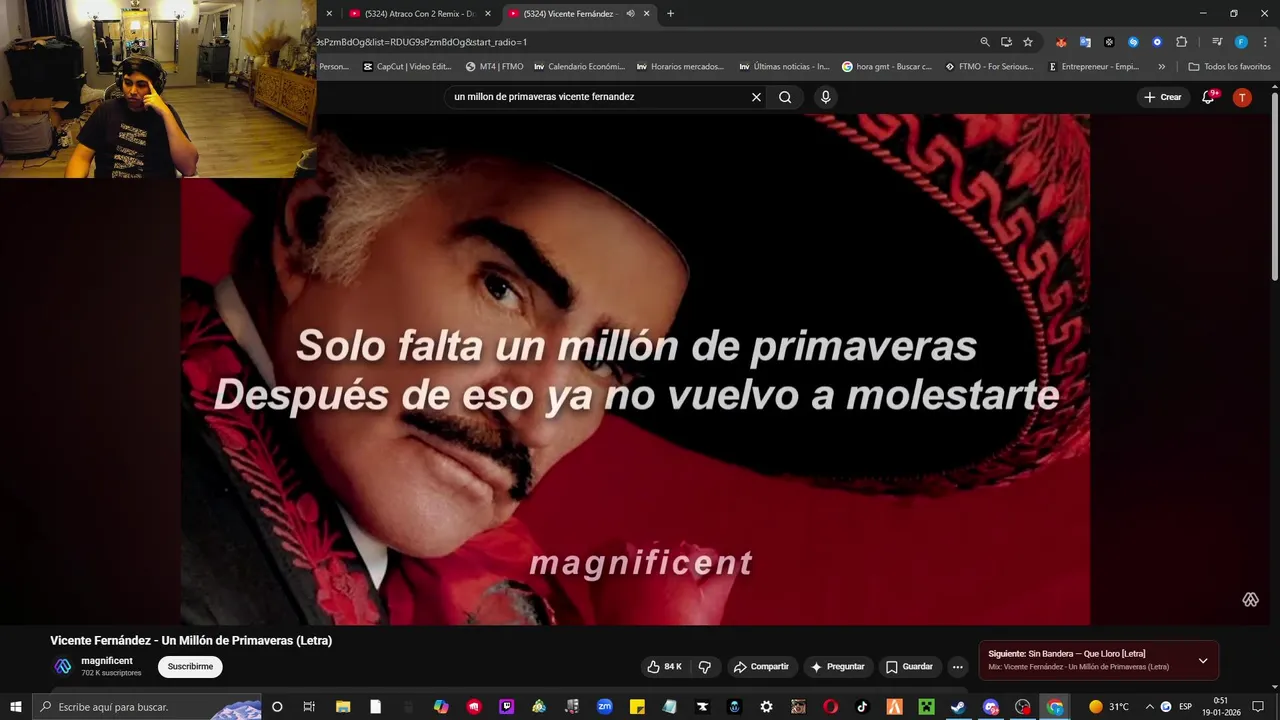Open Chrome extensions puzzle menu
Image resolution: width=1280 pixels, height=720 pixels.
(1181, 42)
